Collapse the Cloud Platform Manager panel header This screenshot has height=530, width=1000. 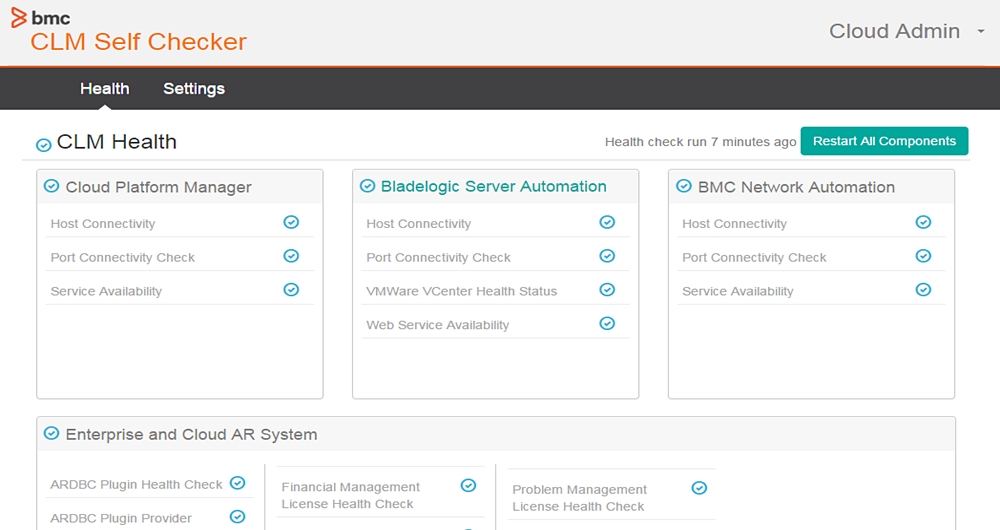[158, 187]
